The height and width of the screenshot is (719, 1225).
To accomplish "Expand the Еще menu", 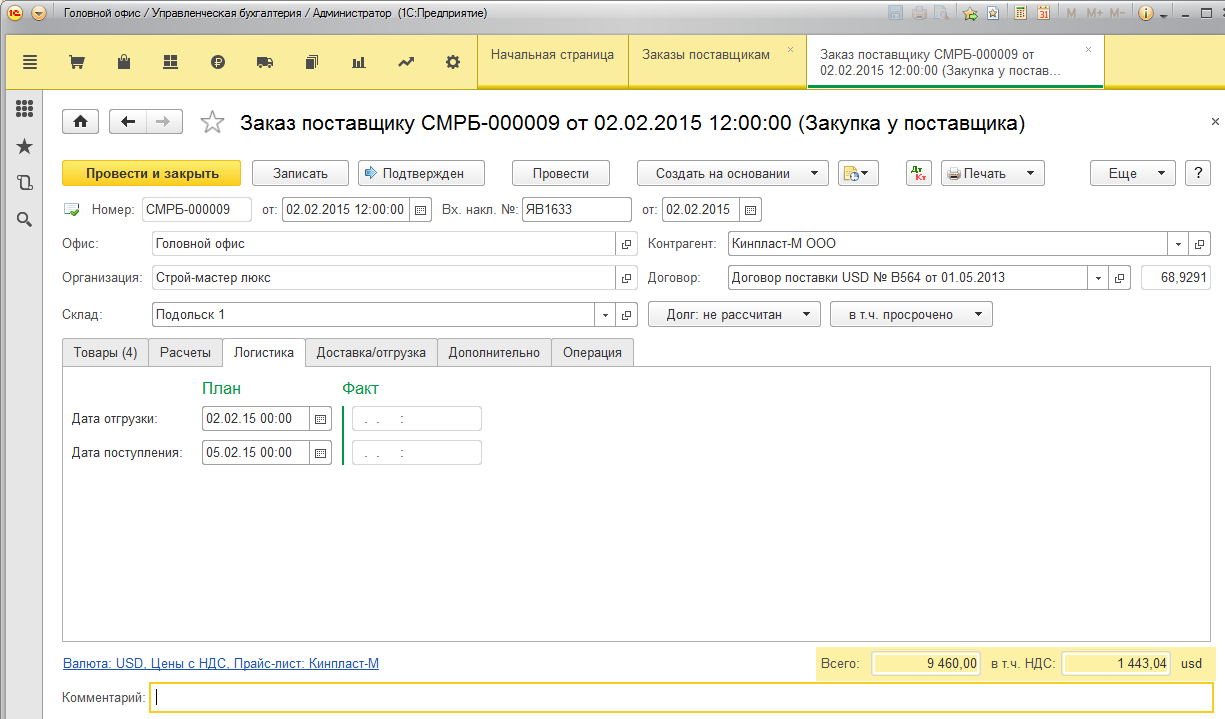I will pos(1132,173).
